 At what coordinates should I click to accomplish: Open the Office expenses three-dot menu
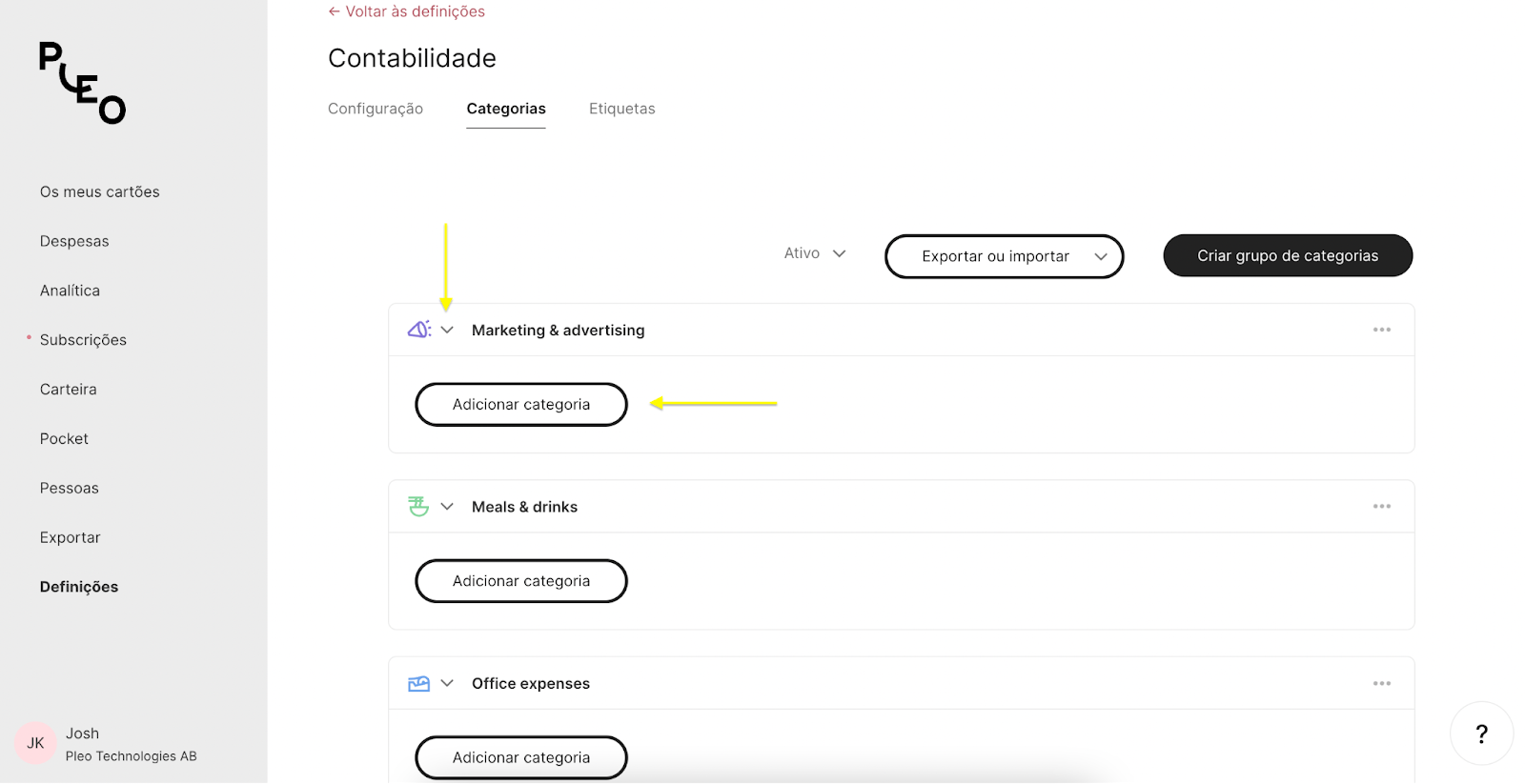tap(1382, 684)
